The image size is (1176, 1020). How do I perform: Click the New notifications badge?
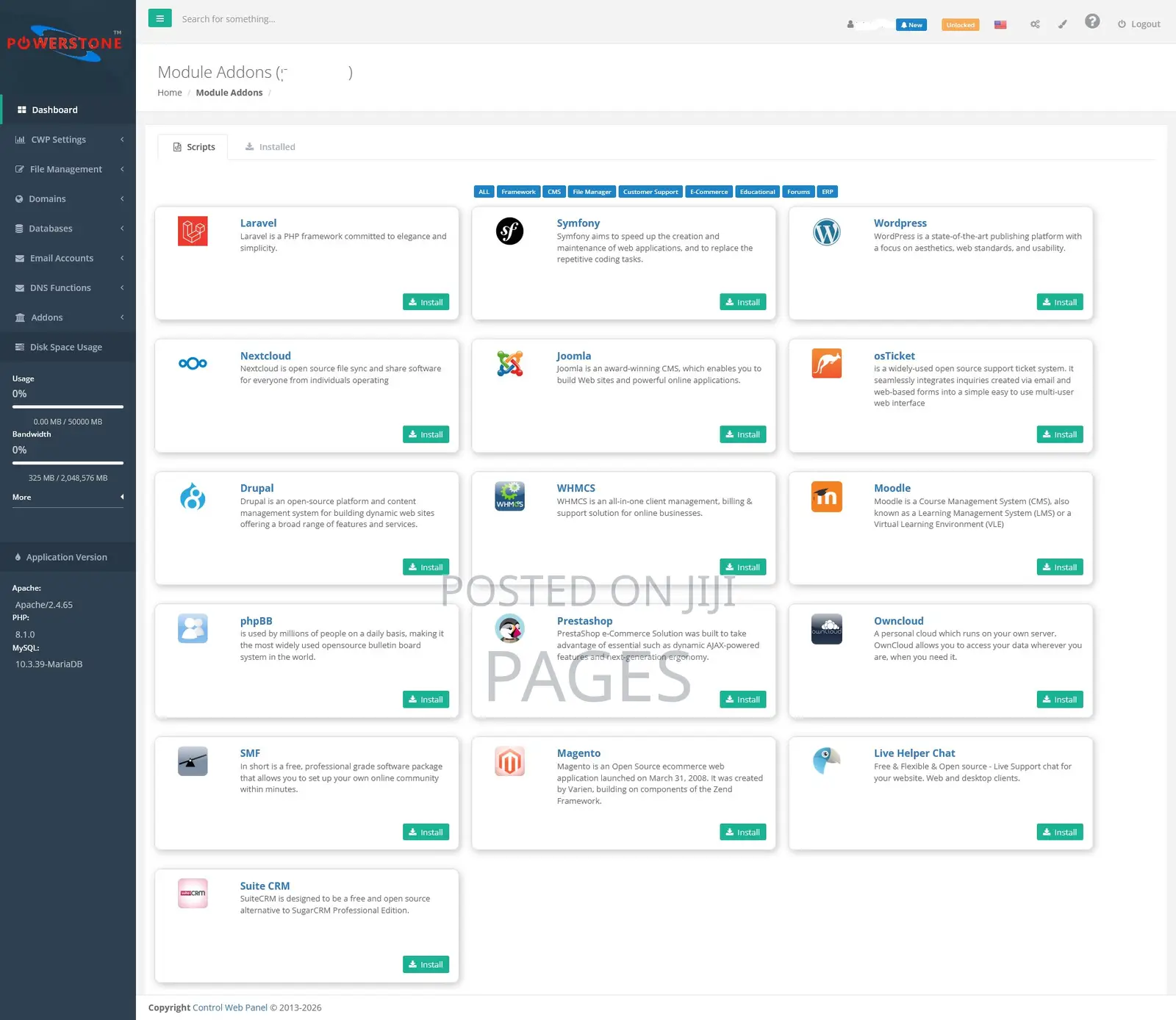911,25
